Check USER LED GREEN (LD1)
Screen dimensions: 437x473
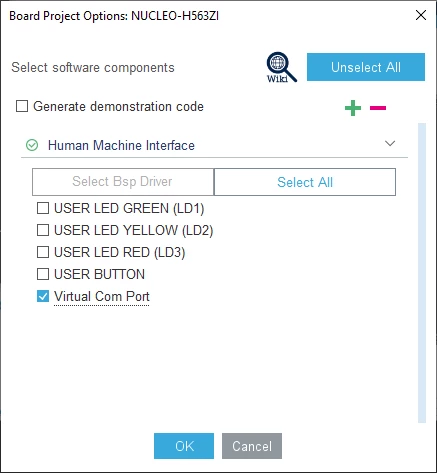(43, 208)
